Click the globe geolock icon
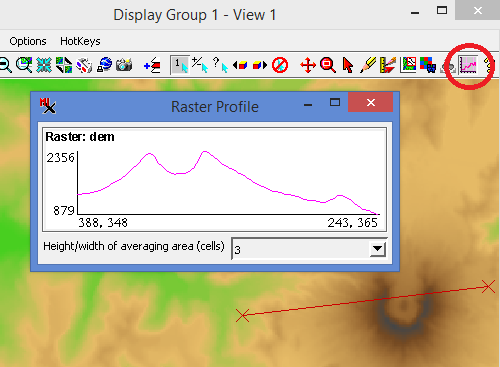This screenshot has width=500, height=367. pos(105,65)
